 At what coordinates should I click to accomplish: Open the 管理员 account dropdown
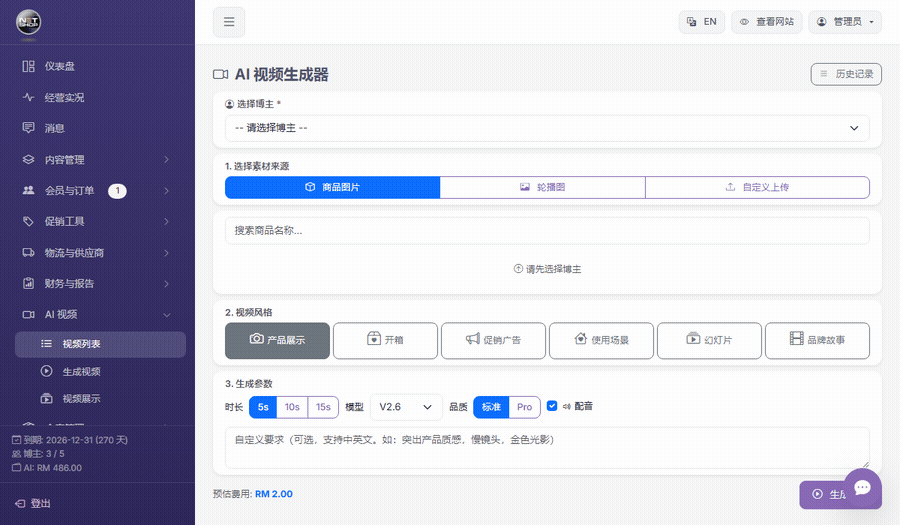[x=845, y=22]
